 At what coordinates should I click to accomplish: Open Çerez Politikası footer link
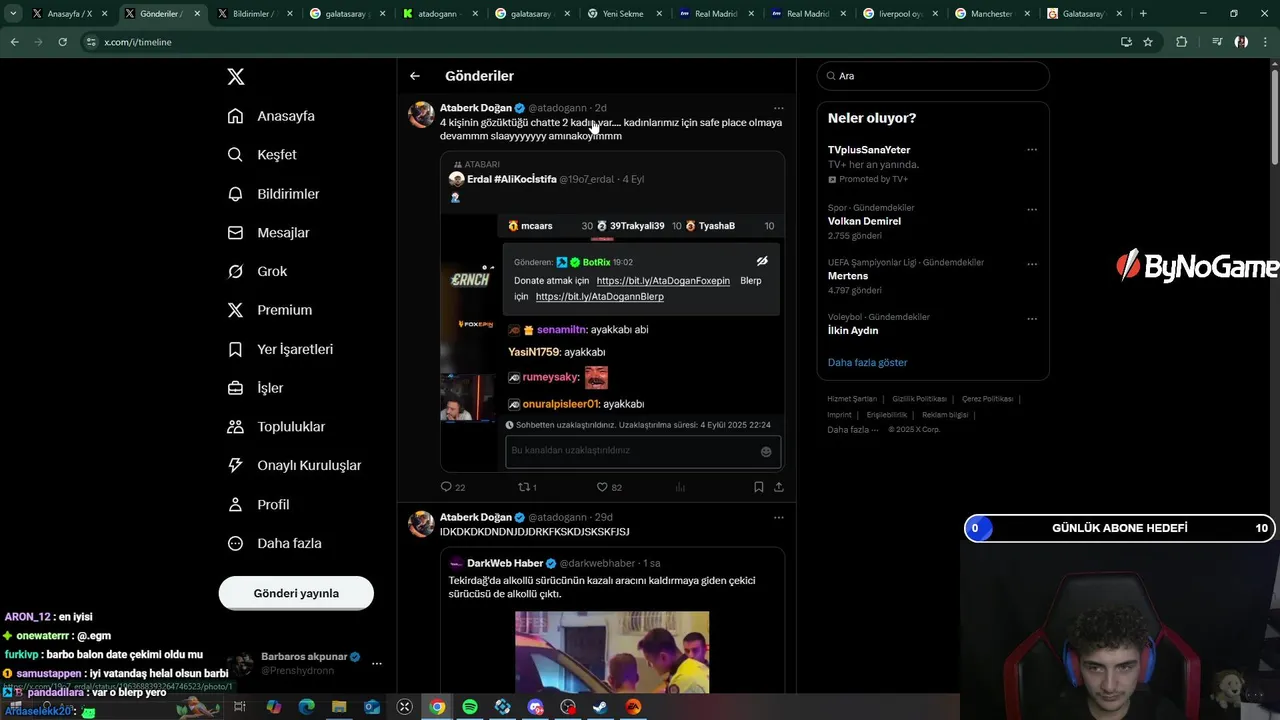pyautogui.click(x=988, y=399)
